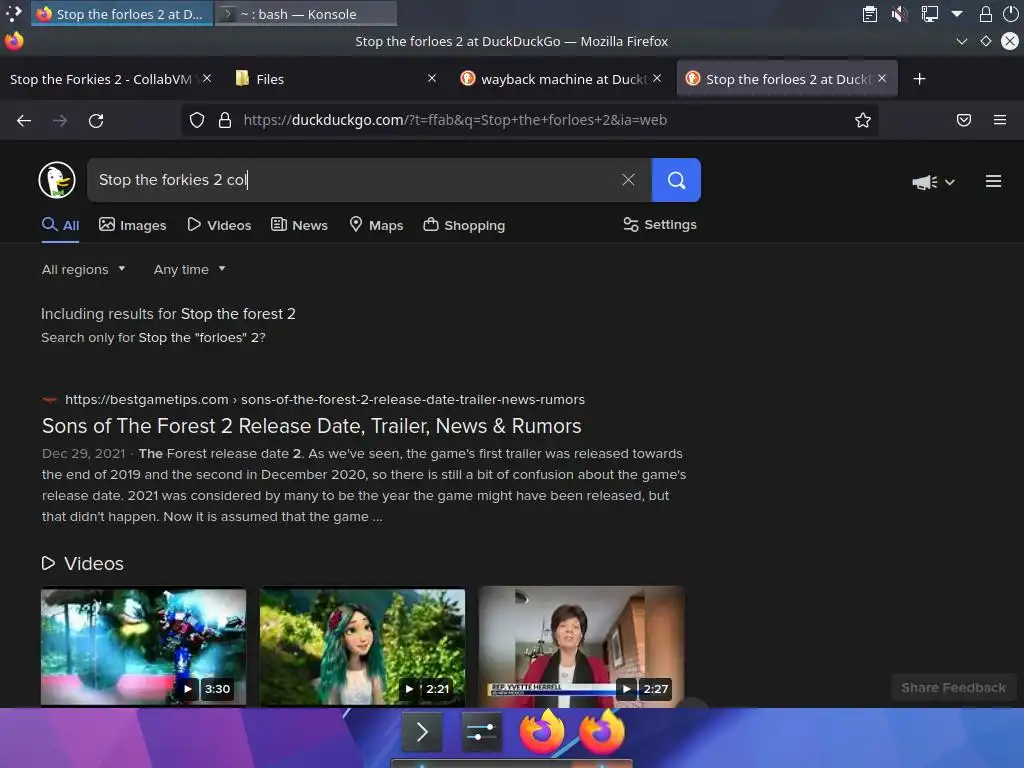Viewport: 1024px width, 768px height.
Task: Click the Share Feedback button
Action: point(953,688)
